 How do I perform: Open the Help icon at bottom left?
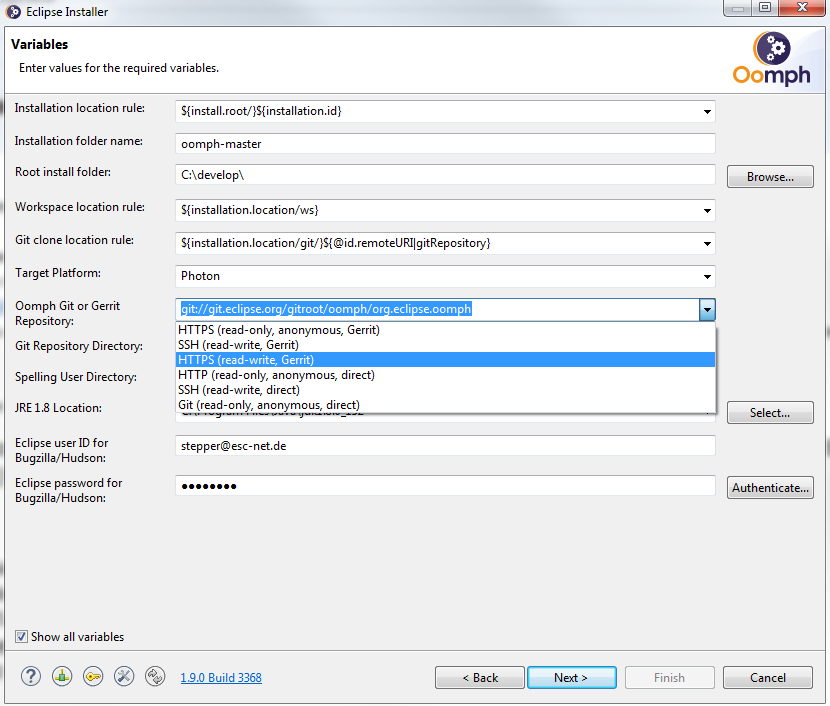[x=31, y=676]
